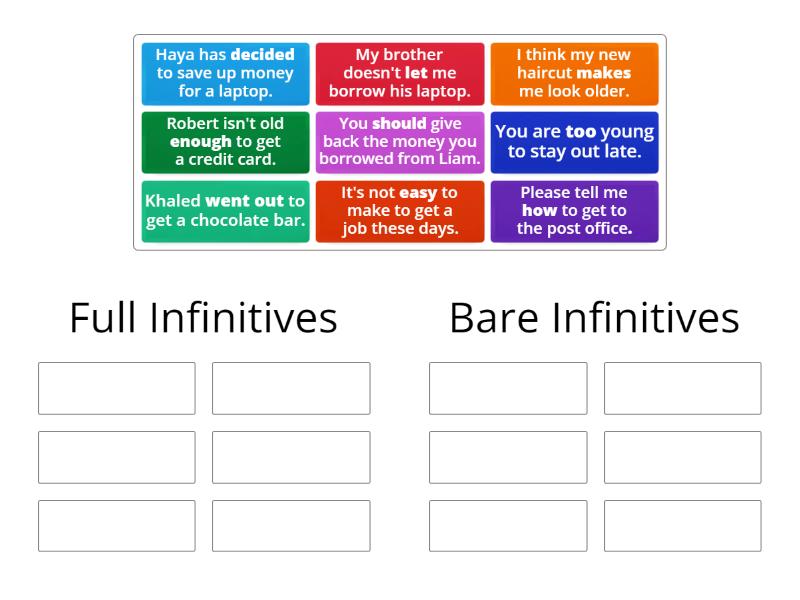Pick the 'Robert isn't old enough' card
This screenshot has width=800, height=600.
[225, 142]
